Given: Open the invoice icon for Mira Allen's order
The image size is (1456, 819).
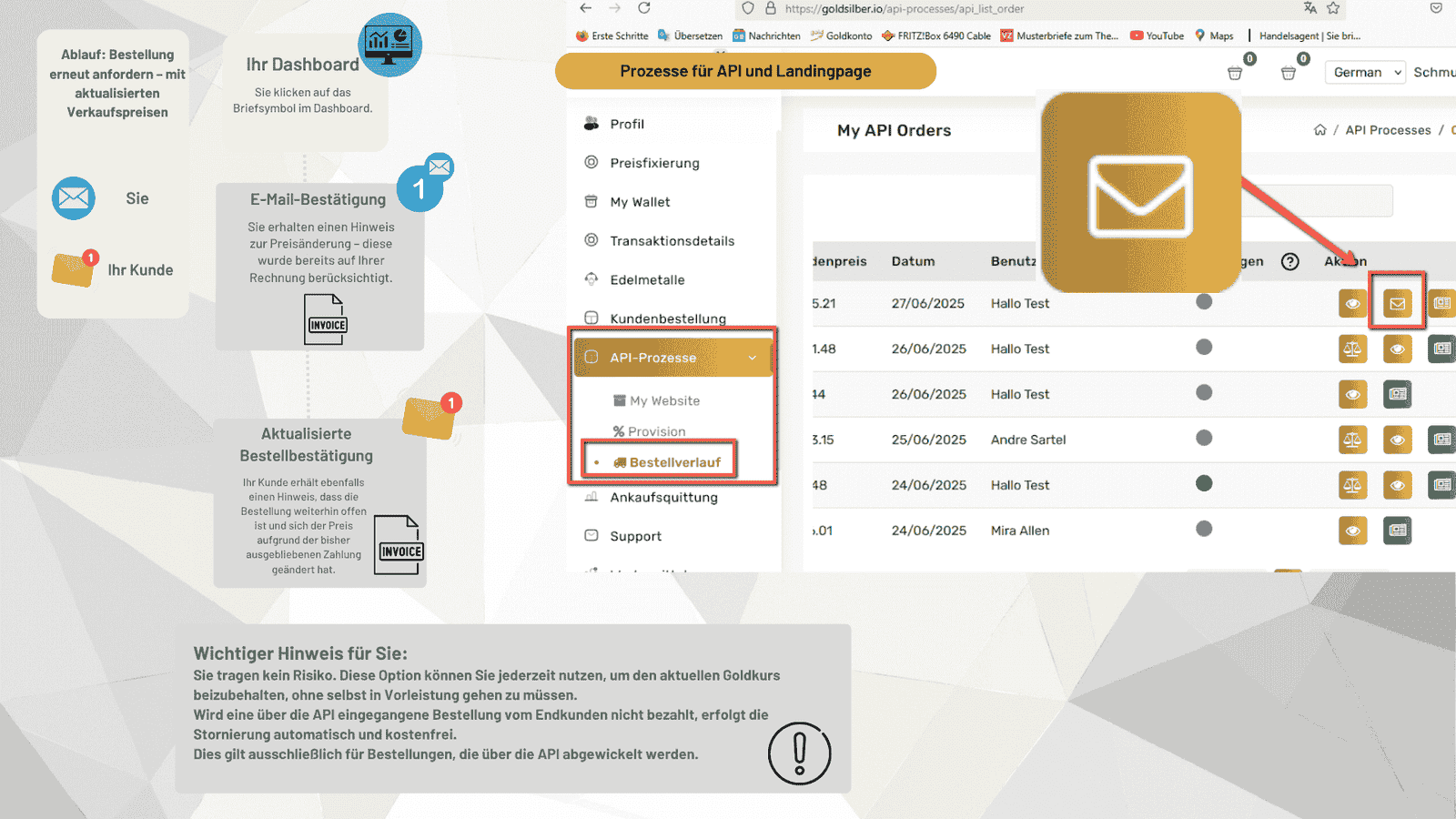Looking at the screenshot, I should pos(1398,531).
